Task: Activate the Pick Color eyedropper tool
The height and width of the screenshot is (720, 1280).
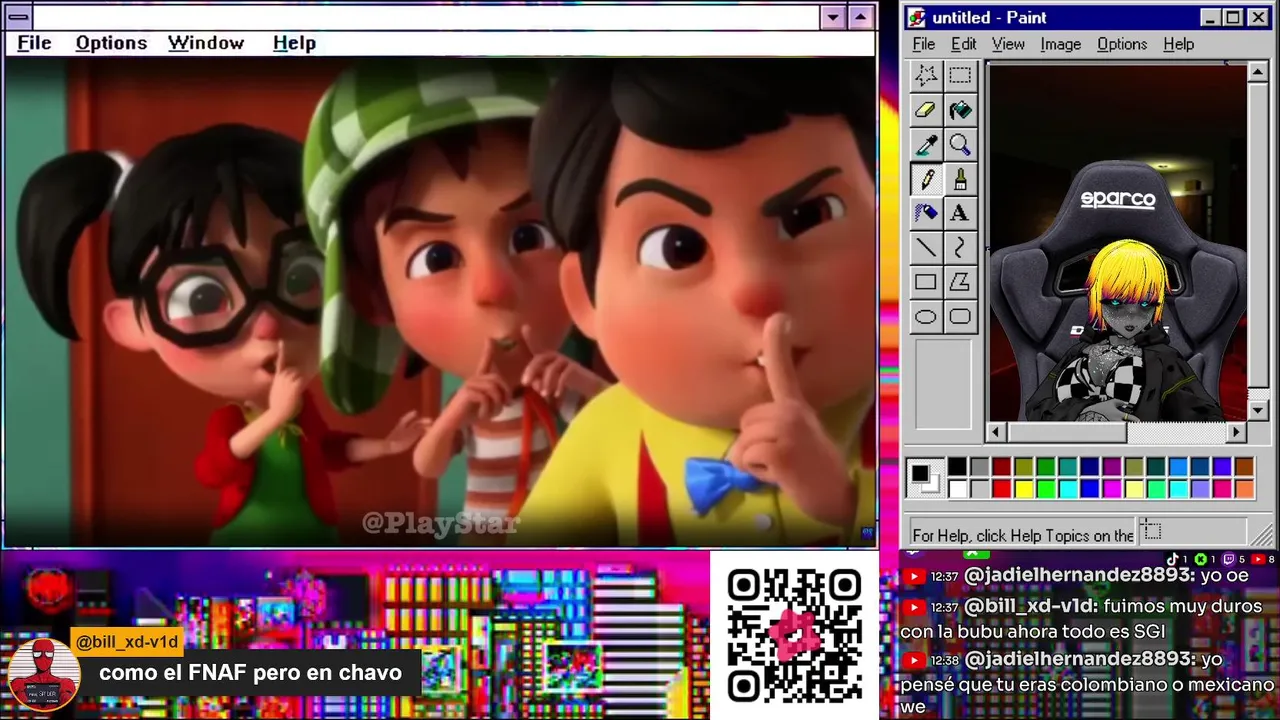Action: (x=926, y=145)
